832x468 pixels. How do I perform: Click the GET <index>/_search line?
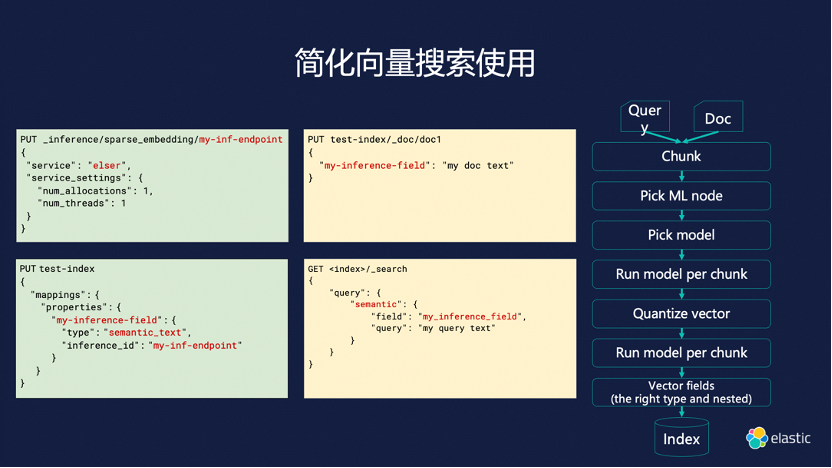point(357,269)
